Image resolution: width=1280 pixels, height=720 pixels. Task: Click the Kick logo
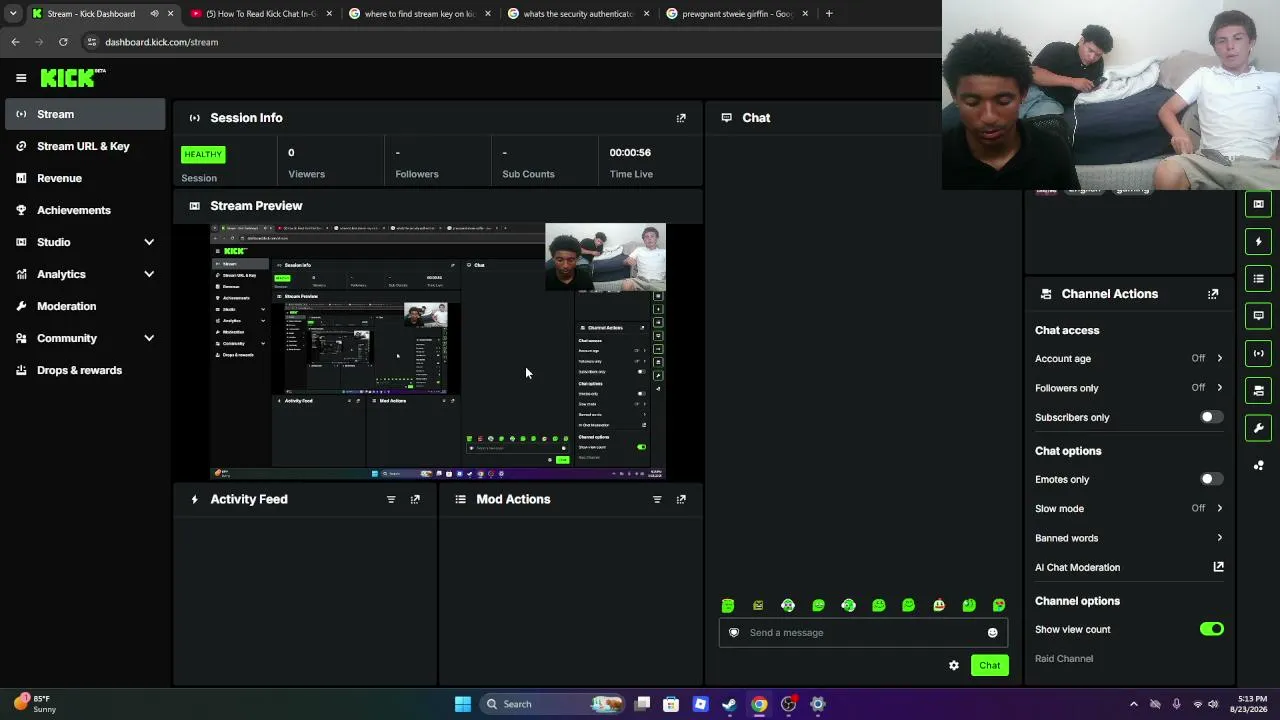coord(73,77)
